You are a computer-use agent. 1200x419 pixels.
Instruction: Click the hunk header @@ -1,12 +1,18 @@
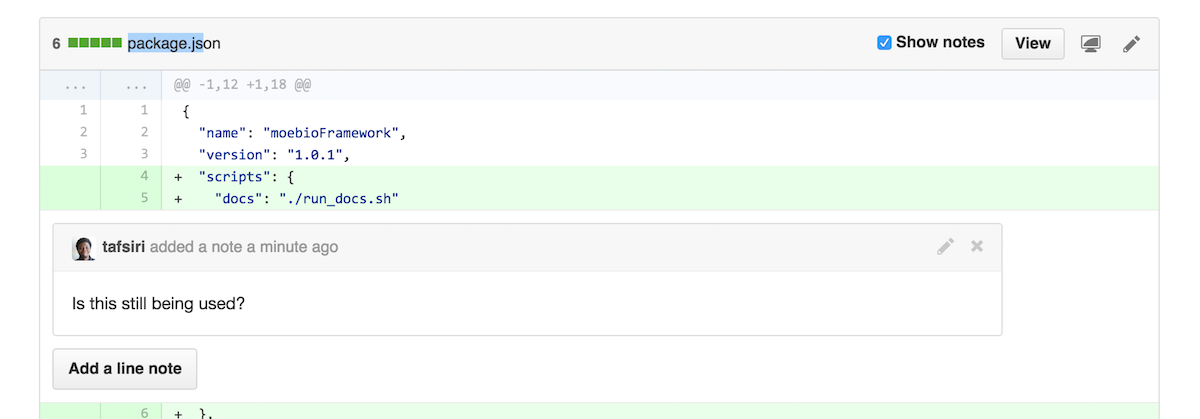coord(243,85)
